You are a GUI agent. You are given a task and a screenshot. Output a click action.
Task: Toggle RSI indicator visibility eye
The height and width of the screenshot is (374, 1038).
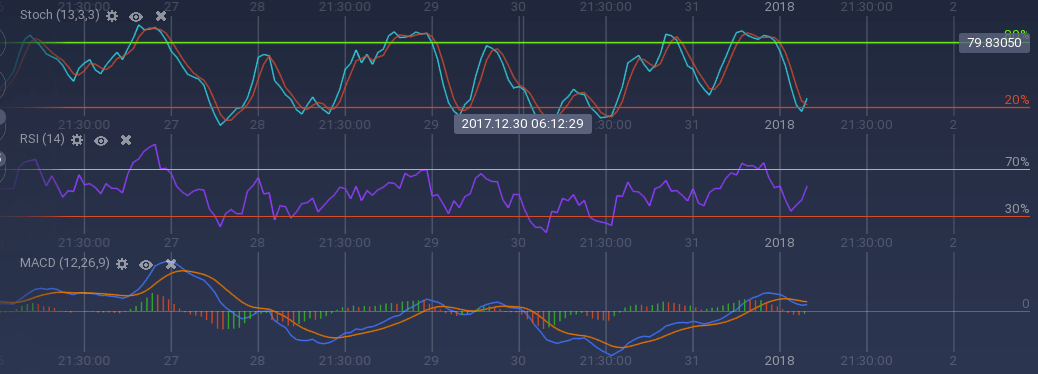click(101, 140)
